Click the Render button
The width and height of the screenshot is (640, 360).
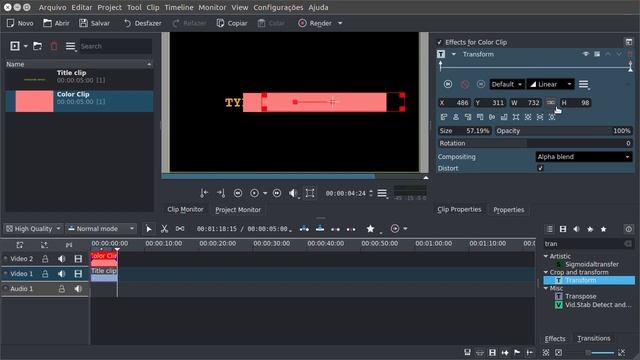[x=315, y=23]
